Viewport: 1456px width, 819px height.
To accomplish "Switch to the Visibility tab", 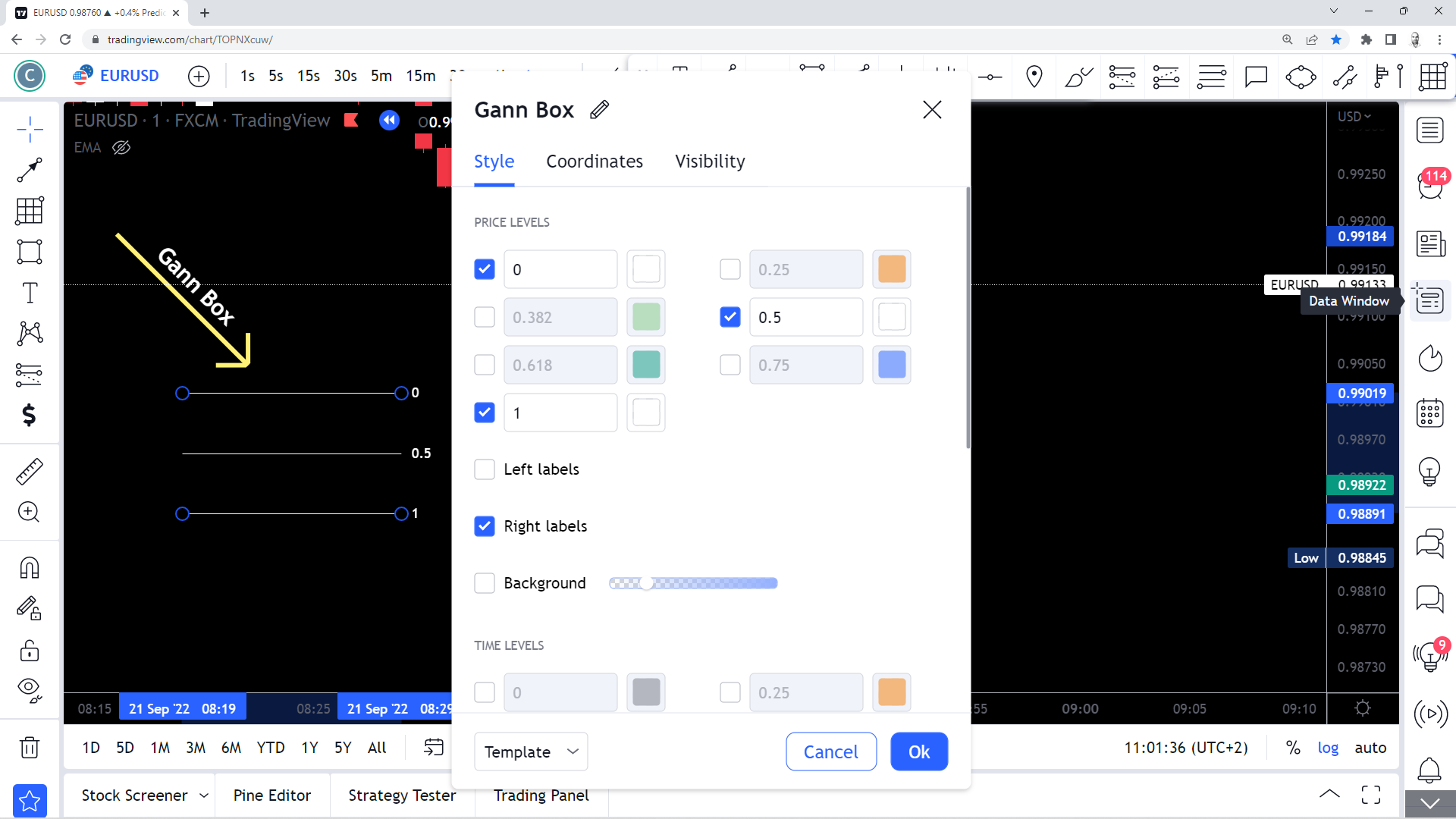I will click(710, 162).
